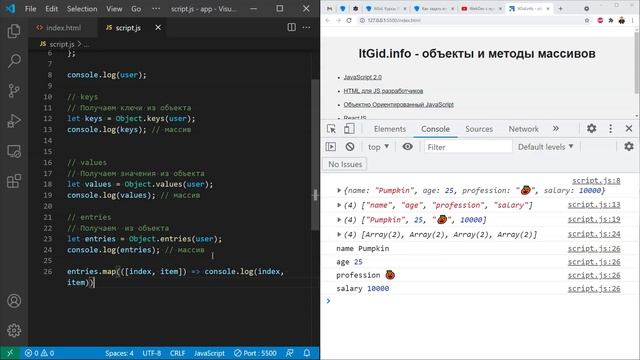Open the Go menu
The image size is (640, 360).
coord(136,9)
